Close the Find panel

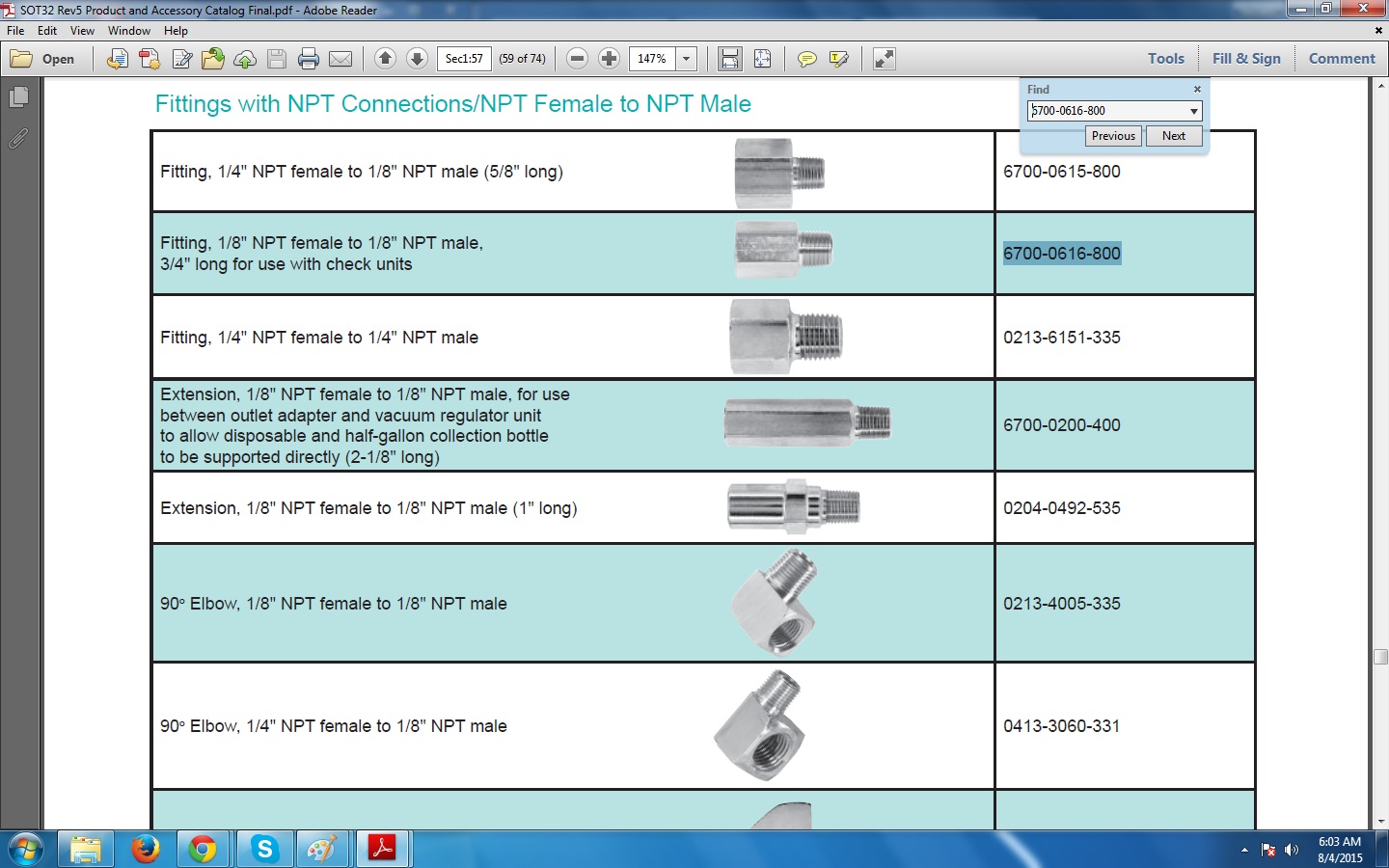[1197, 89]
